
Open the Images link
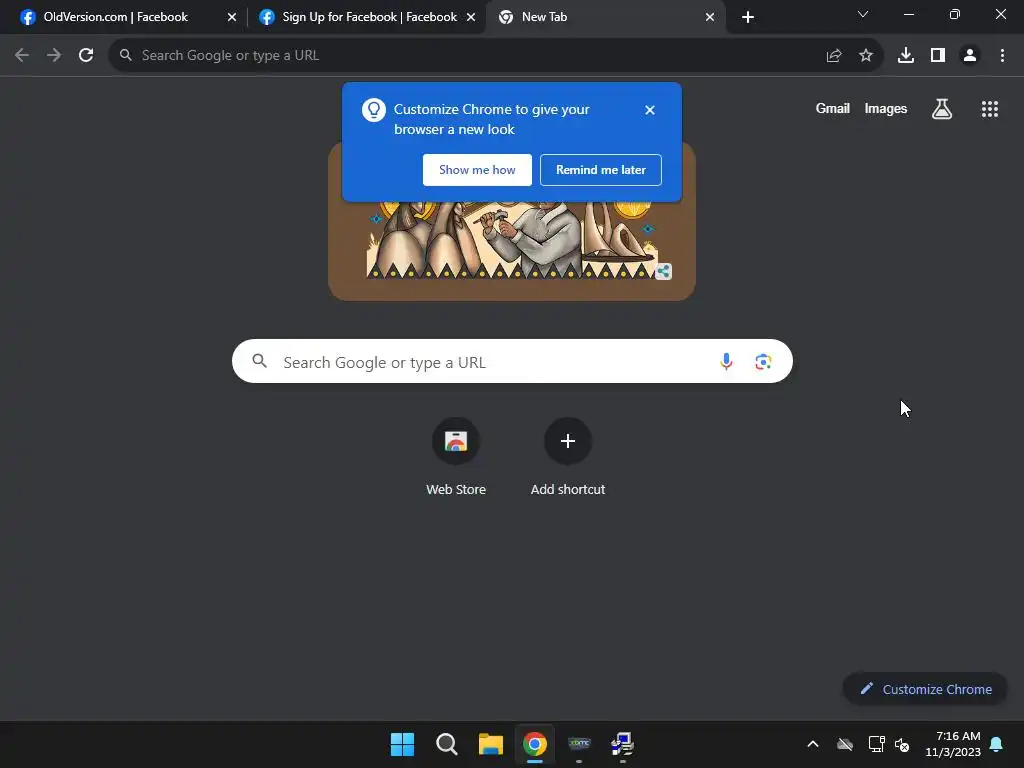tap(886, 108)
